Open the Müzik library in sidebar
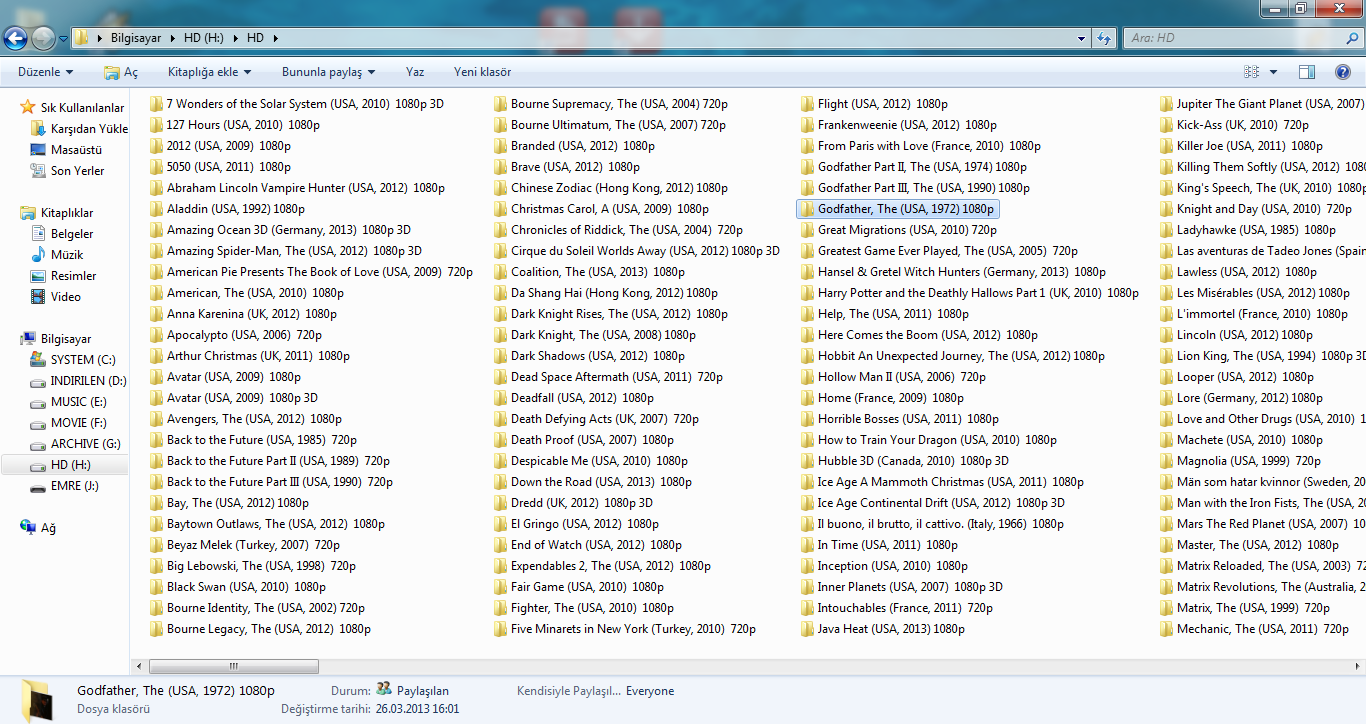This screenshot has height=724, width=1366. click(x=67, y=255)
